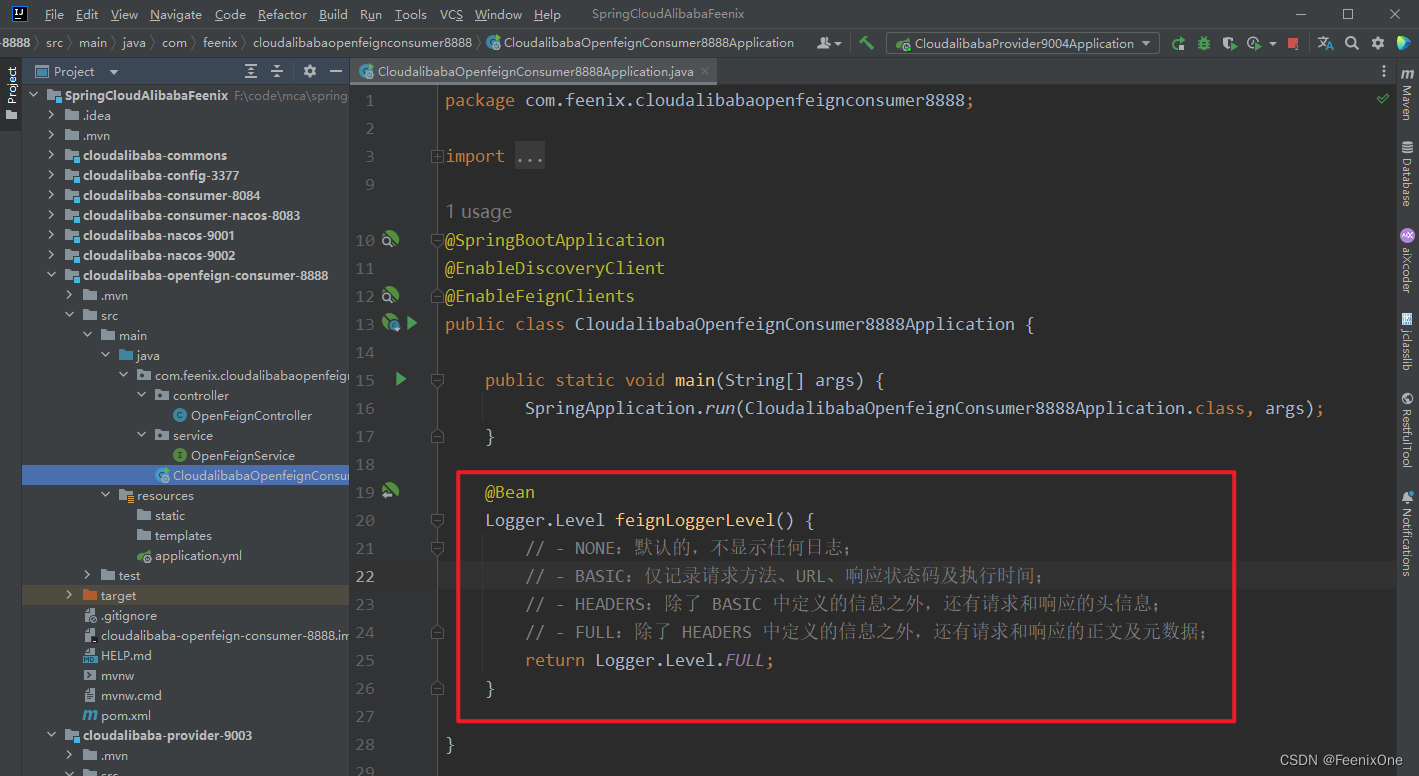Collapse feignLoggerLevel method at line 20
The width and height of the screenshot is (1419, 776).
point(437,520)
